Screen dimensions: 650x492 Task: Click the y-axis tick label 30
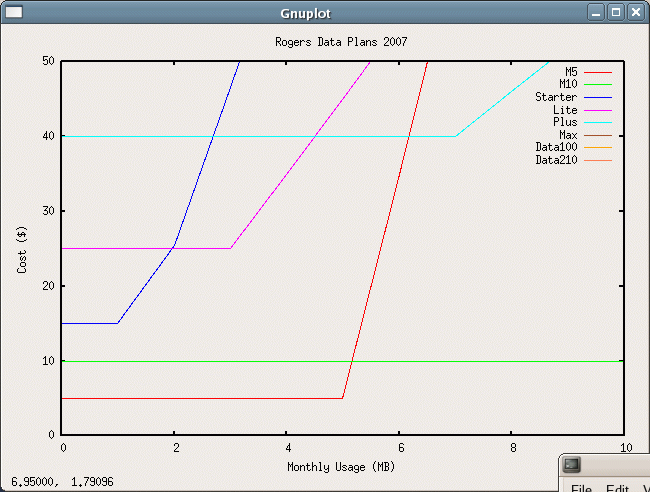pos(48,211)
